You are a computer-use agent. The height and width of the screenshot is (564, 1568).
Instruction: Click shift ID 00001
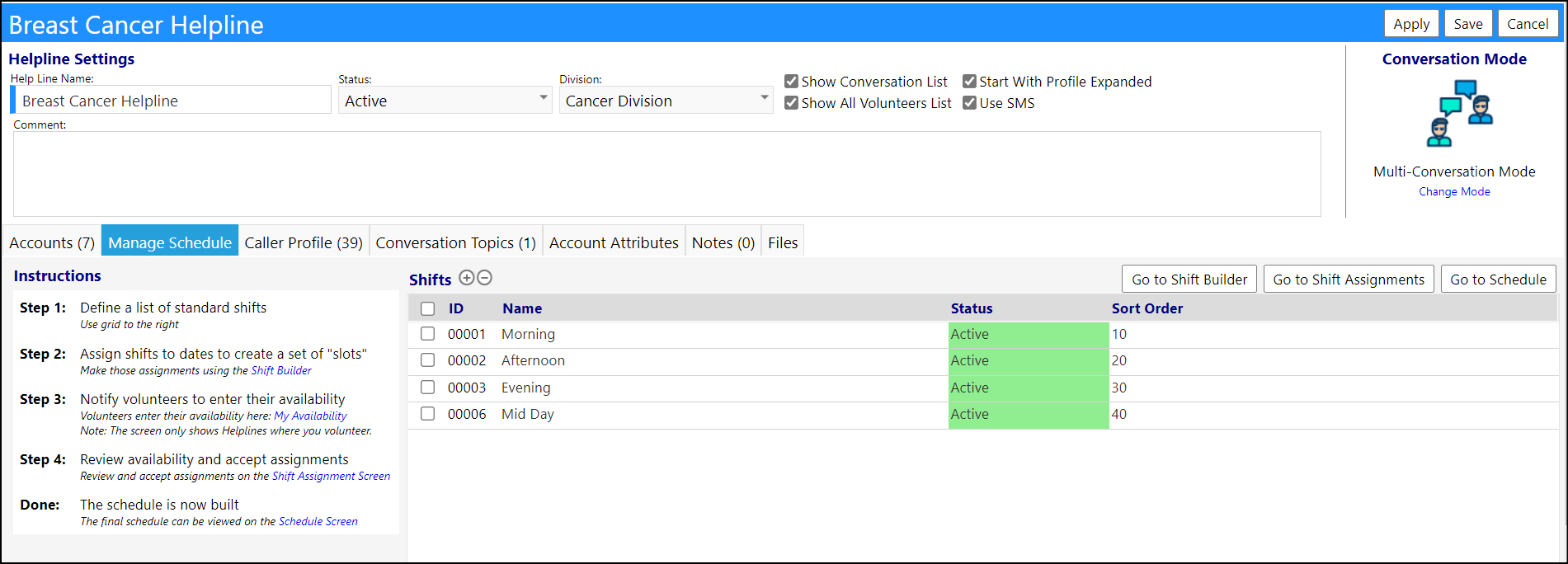467,334
